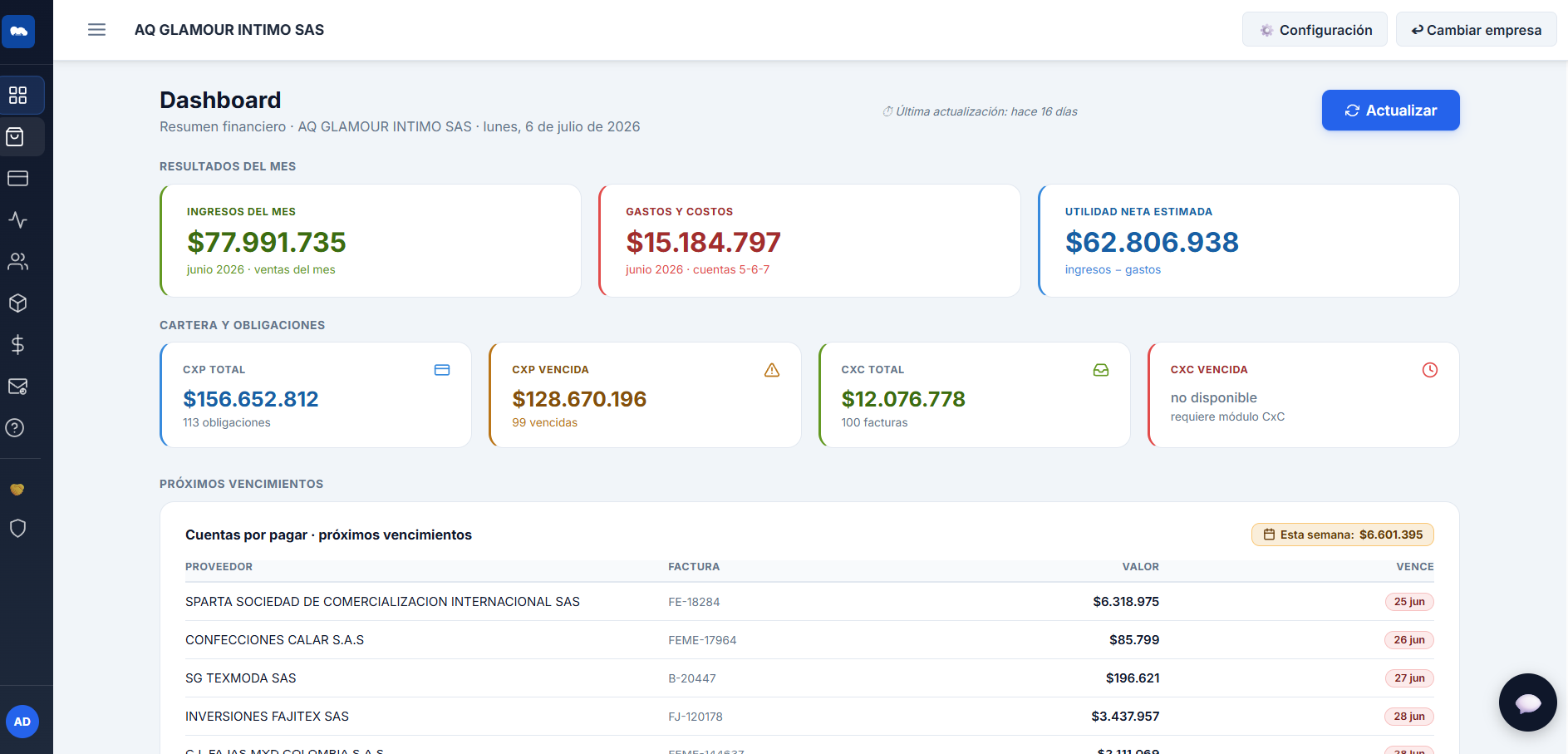
Task: Open the chat bubble widget
Action: point(1528,702)
